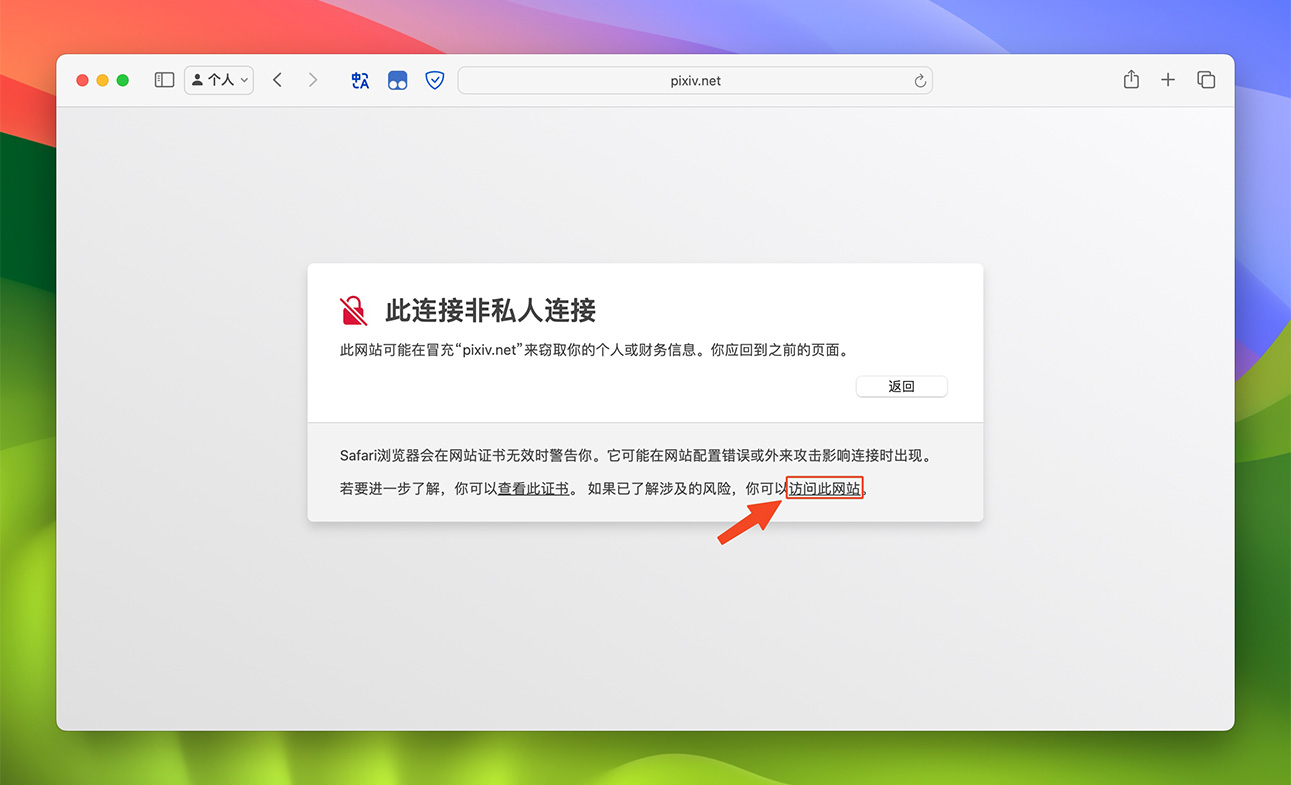Open the shield checkmark extension
The image size is (1291, 785).
(x=435, y=81)
